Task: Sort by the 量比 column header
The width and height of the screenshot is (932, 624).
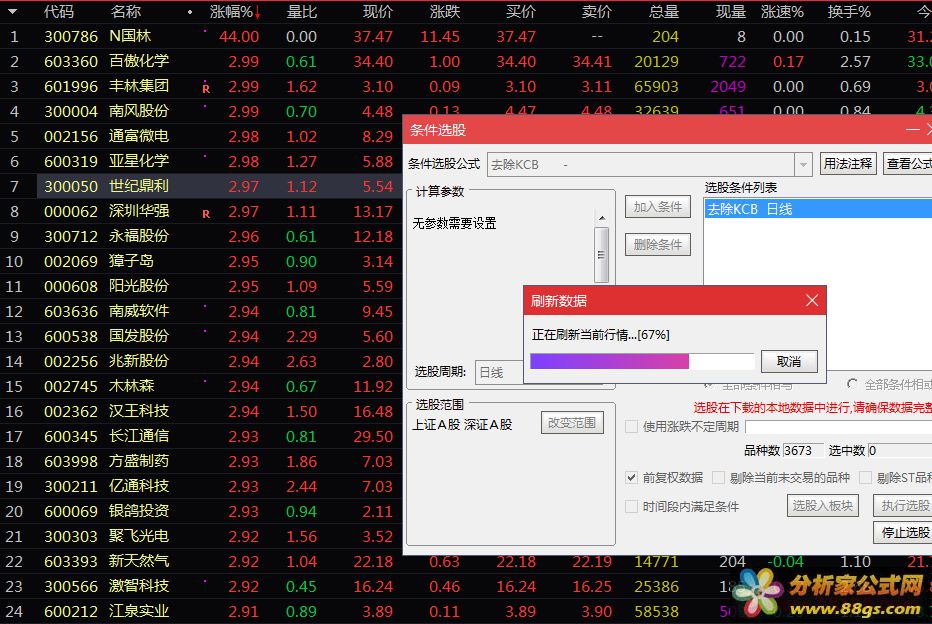Action: (x=301, y=11)
